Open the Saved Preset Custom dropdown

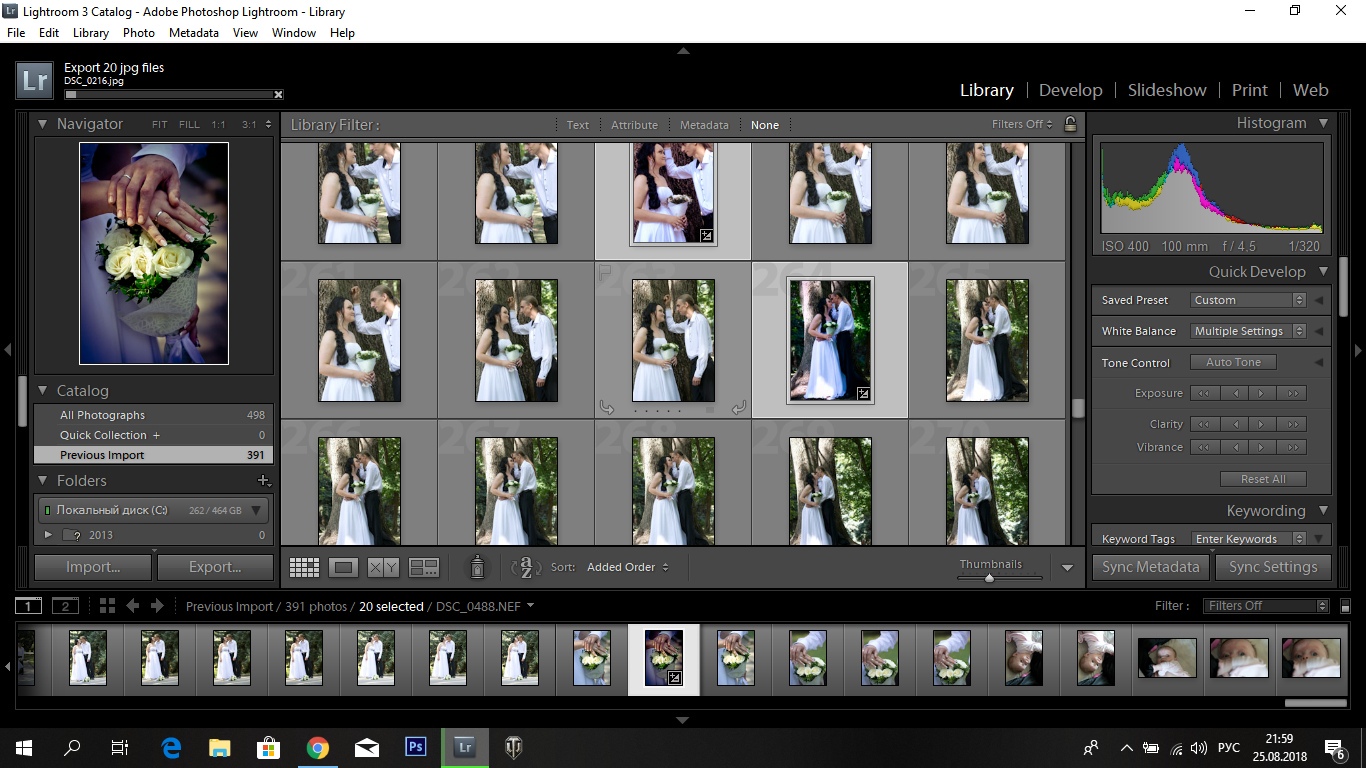pos(1248,300)
